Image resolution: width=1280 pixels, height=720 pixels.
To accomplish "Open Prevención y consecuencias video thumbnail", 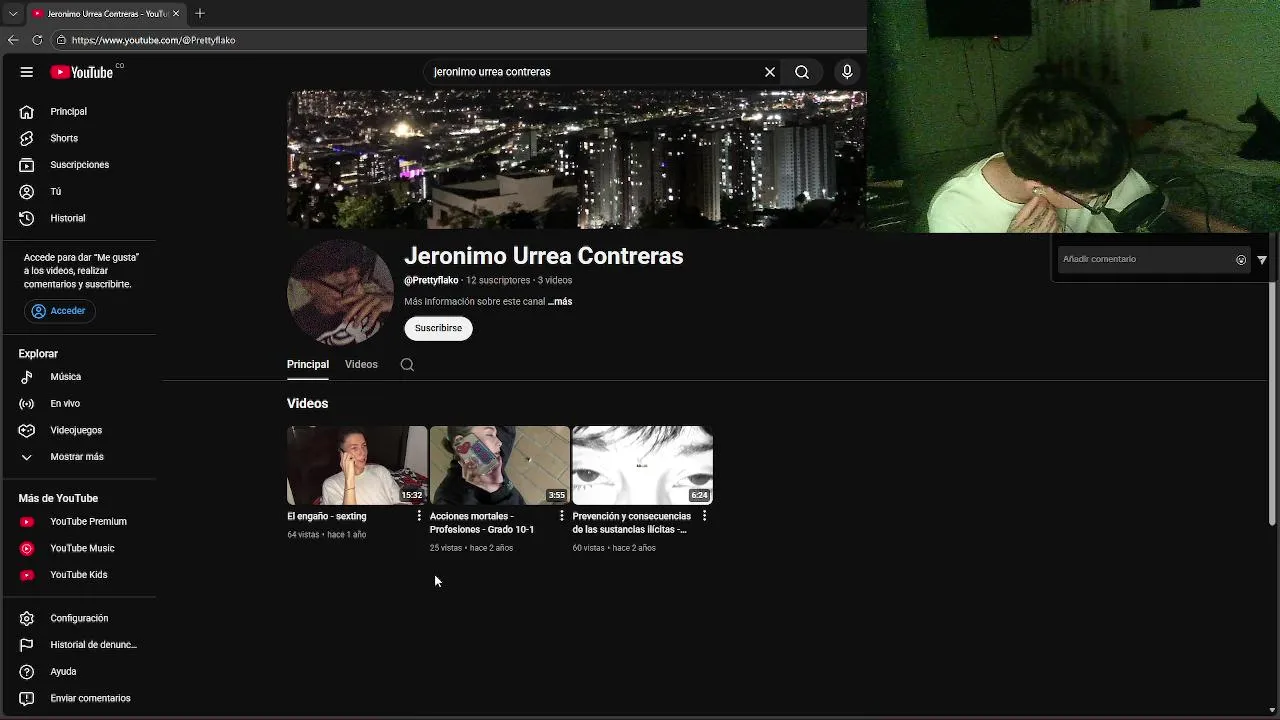I will (642, 465).
